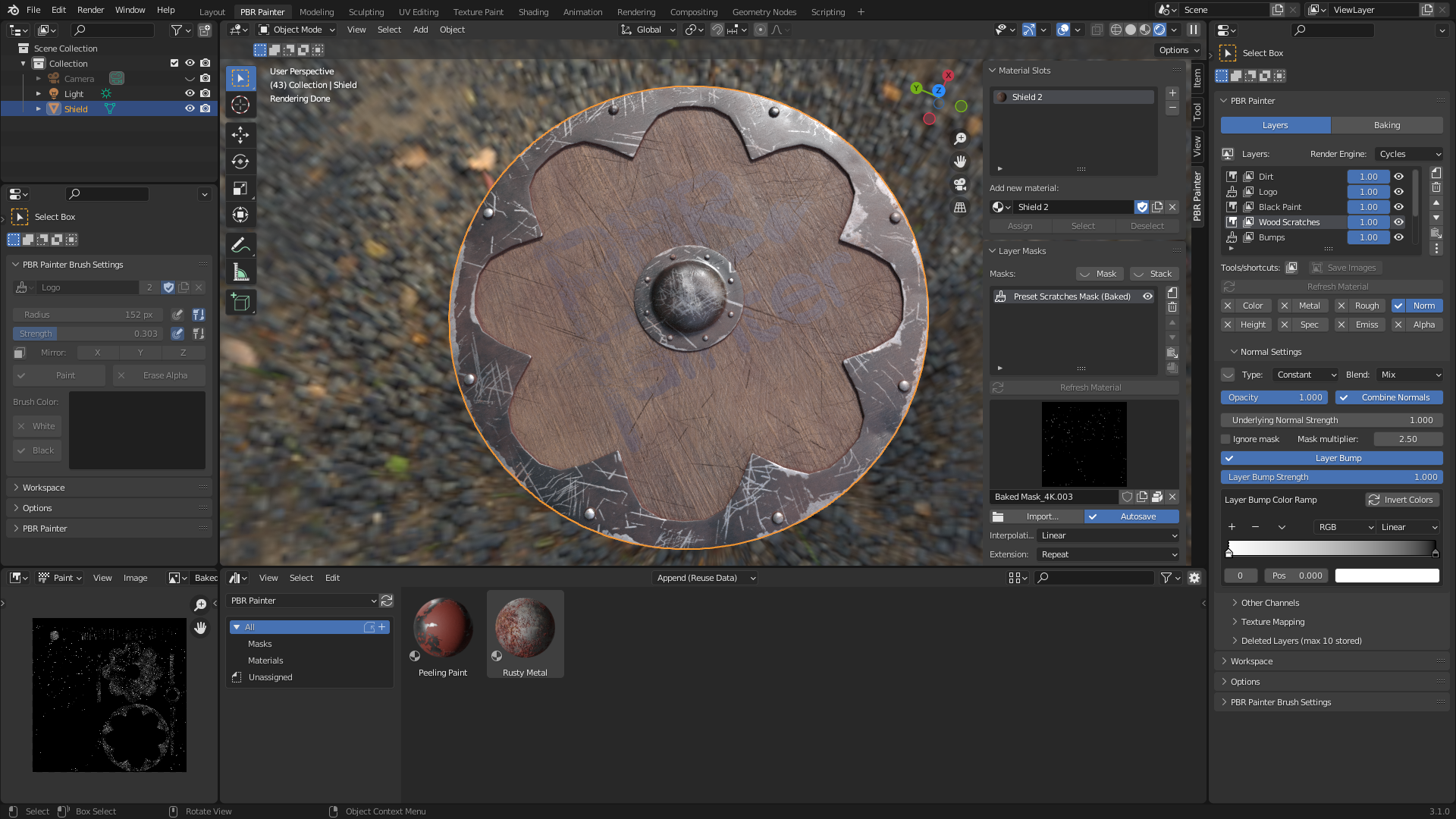Add a new PBR Painter layer
Viewport: 1456px width, 819px height.
1436,174
